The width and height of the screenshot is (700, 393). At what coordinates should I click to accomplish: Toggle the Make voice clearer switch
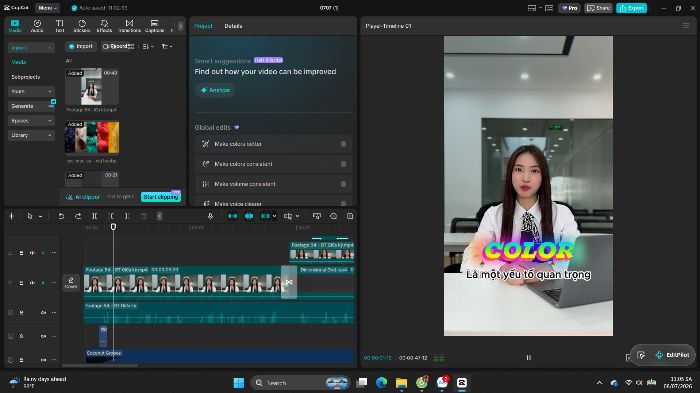(x=343, y=203)
